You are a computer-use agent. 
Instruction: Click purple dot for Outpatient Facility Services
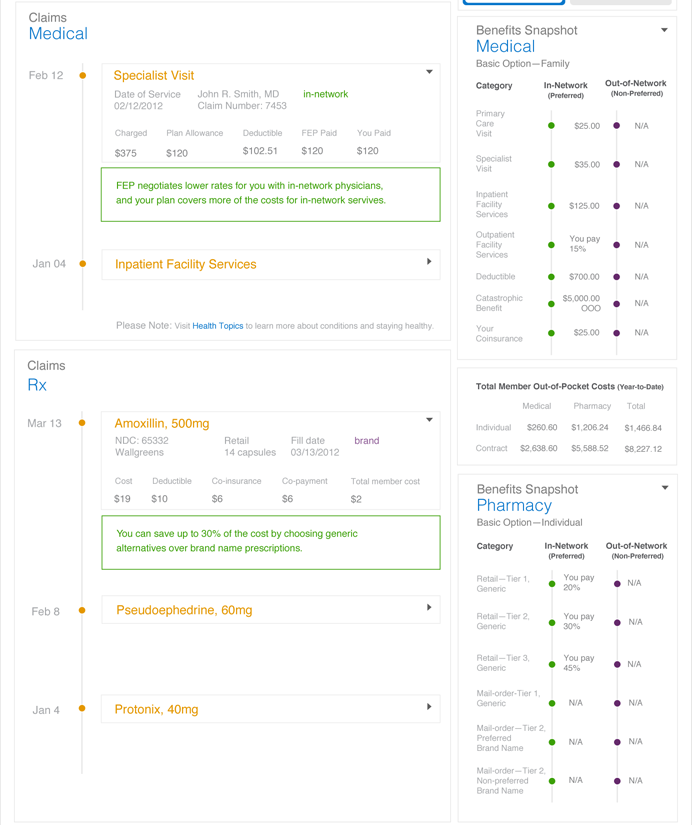[x=617, y=245]
